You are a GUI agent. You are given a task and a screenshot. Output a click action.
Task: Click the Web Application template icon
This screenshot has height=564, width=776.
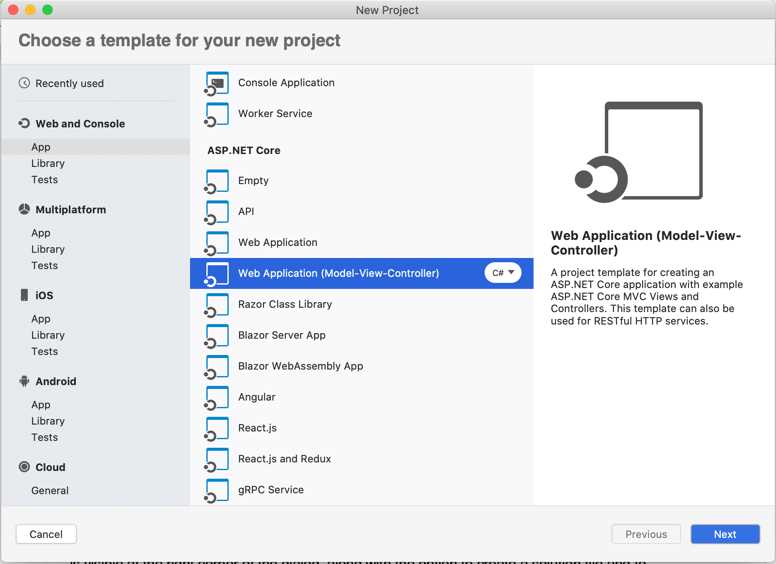pos(217,243)
